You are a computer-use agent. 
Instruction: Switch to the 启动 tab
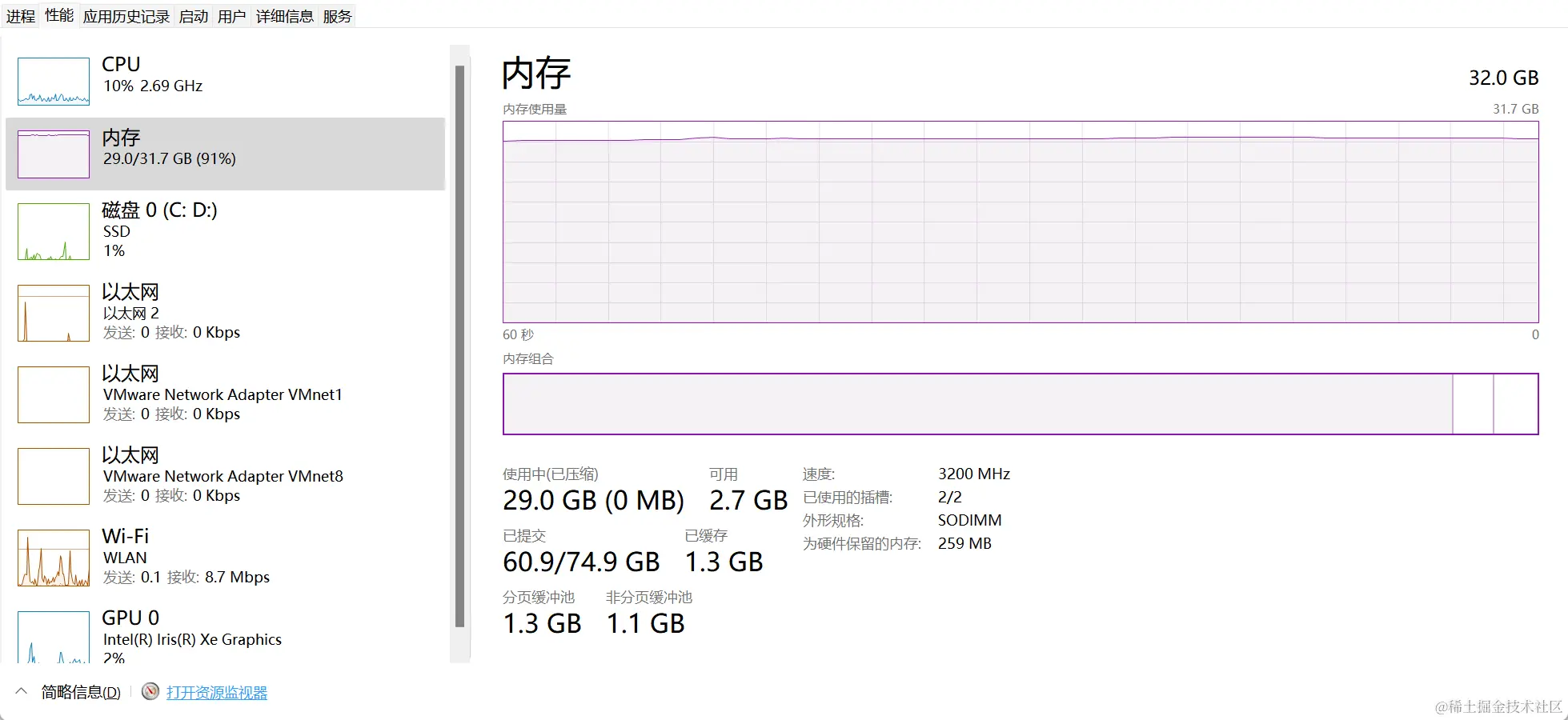(194, 17)
